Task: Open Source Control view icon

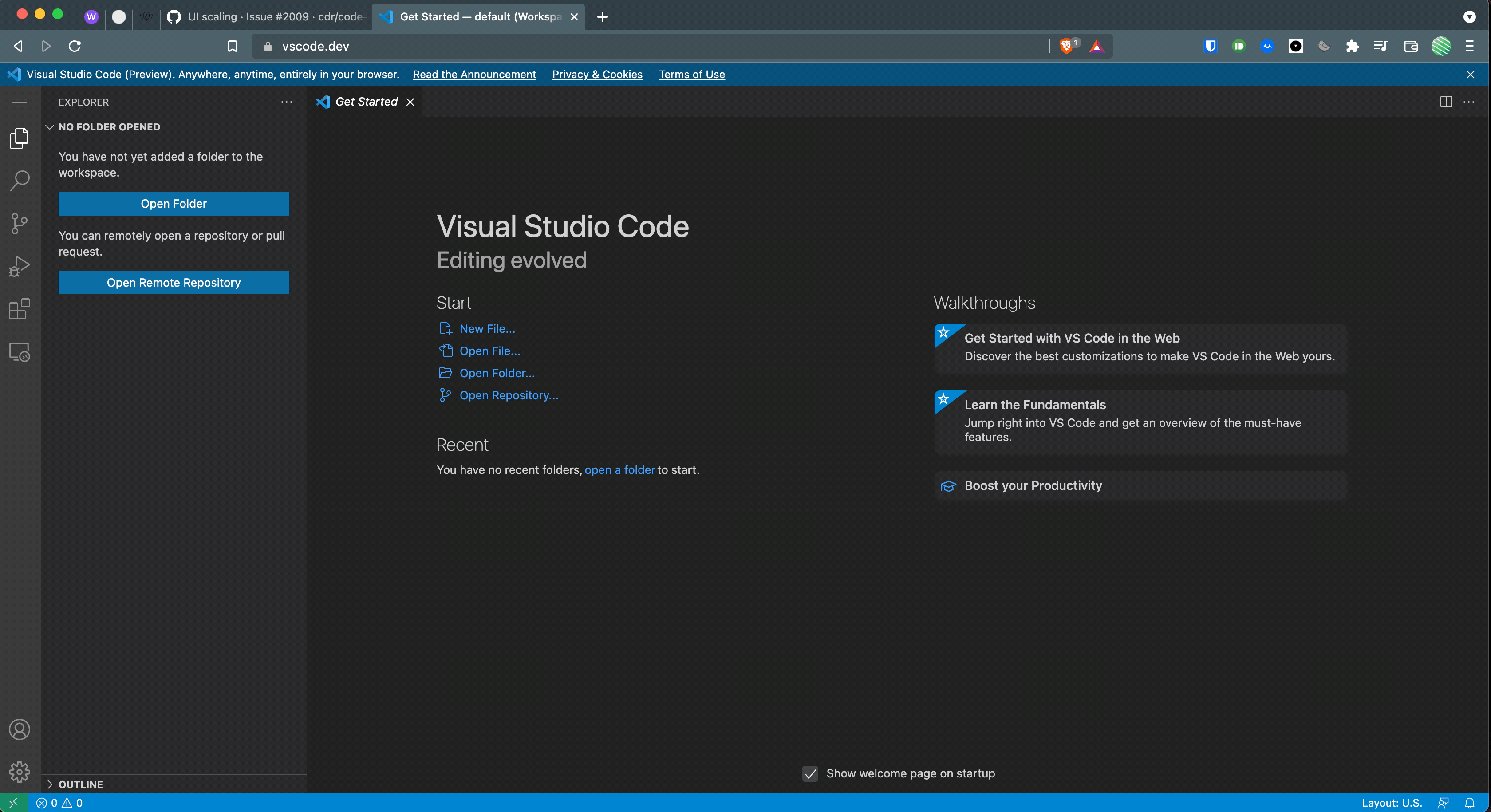Action: (20, 223)
